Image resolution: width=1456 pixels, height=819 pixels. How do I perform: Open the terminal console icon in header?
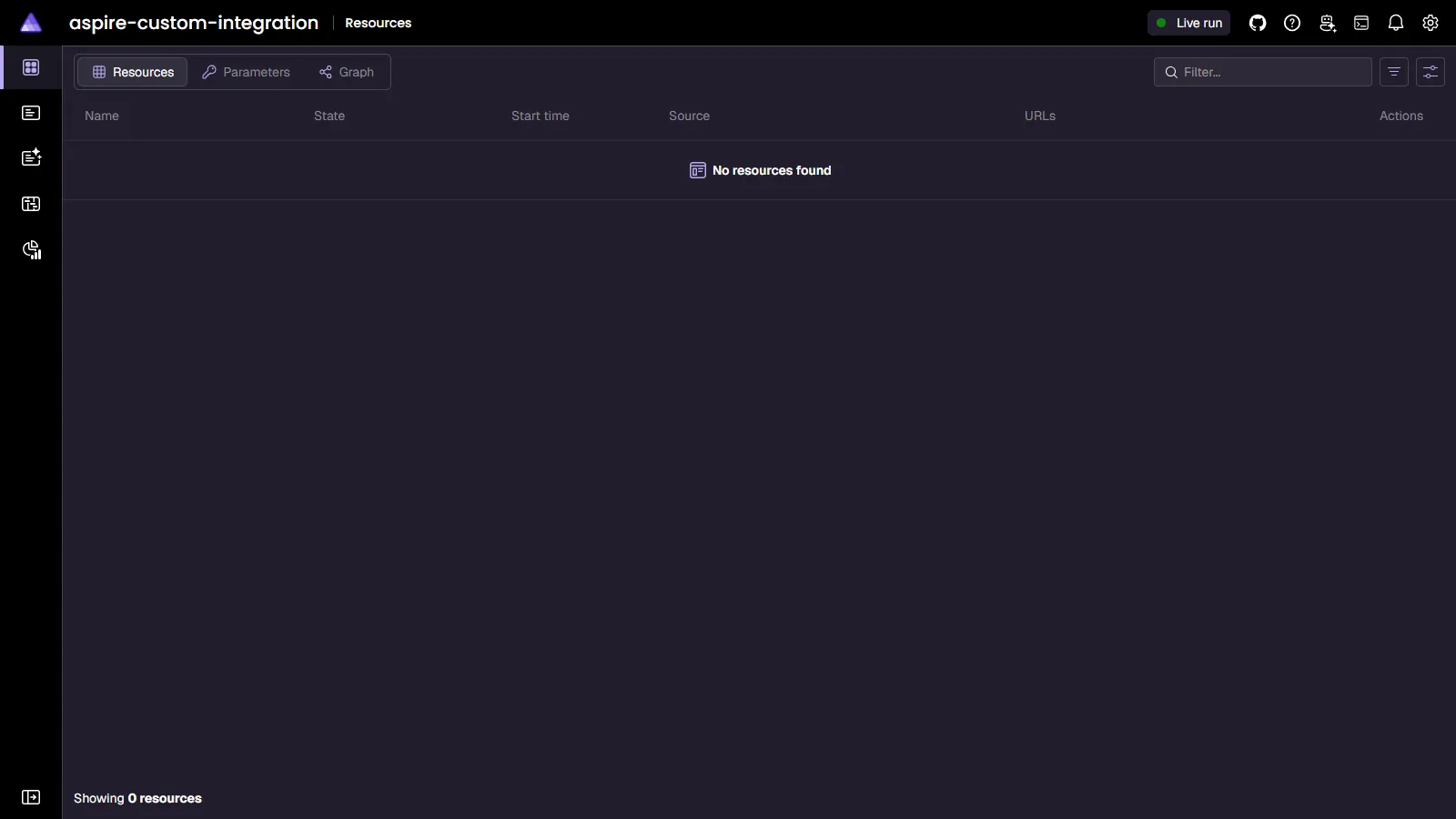pyautogui.click(x=1361, y=23)
